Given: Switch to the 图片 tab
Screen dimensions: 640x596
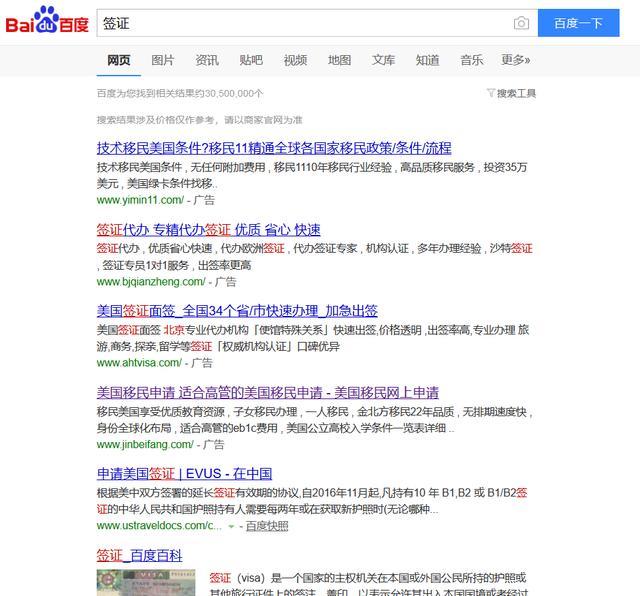Looking at the screenshot, I should click(163, 60).
